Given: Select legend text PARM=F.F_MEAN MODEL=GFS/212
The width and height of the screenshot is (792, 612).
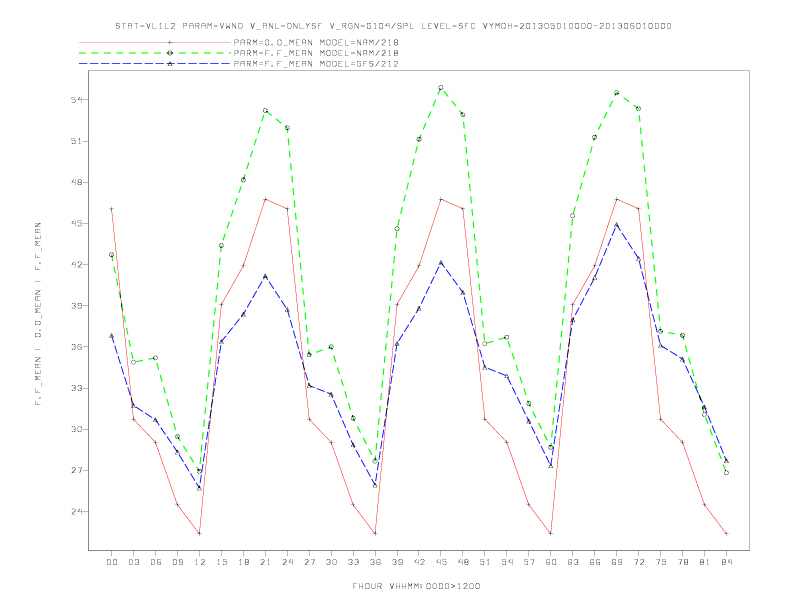Looking at the screenshot, I should (316, 64).
